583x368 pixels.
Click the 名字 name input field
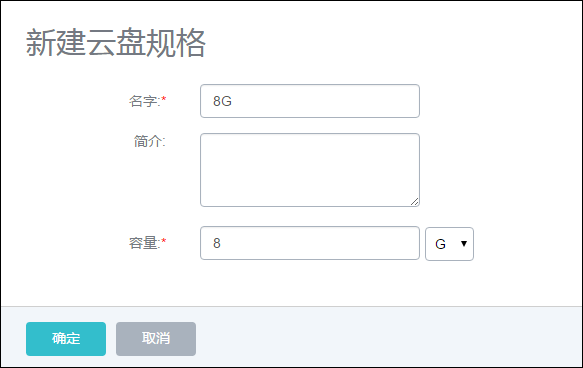[310, 101]
